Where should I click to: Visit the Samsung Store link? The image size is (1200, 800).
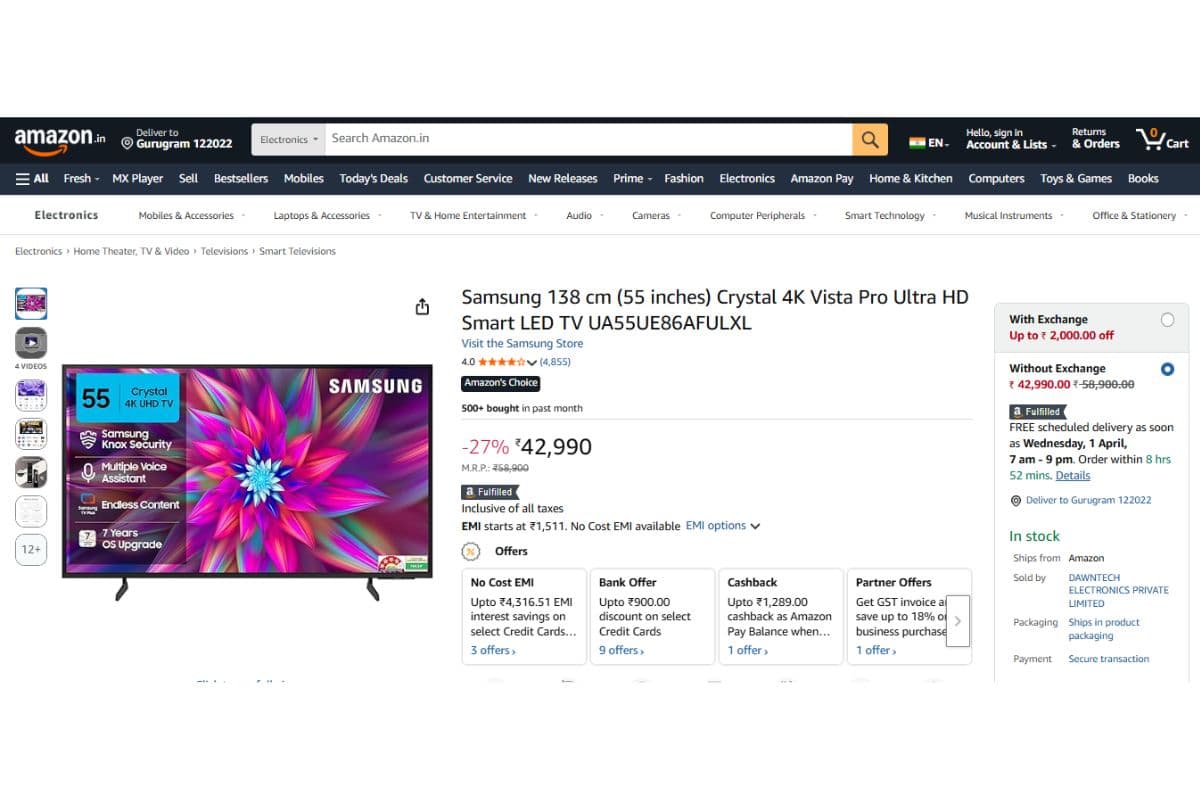click(x=522, y=344)
